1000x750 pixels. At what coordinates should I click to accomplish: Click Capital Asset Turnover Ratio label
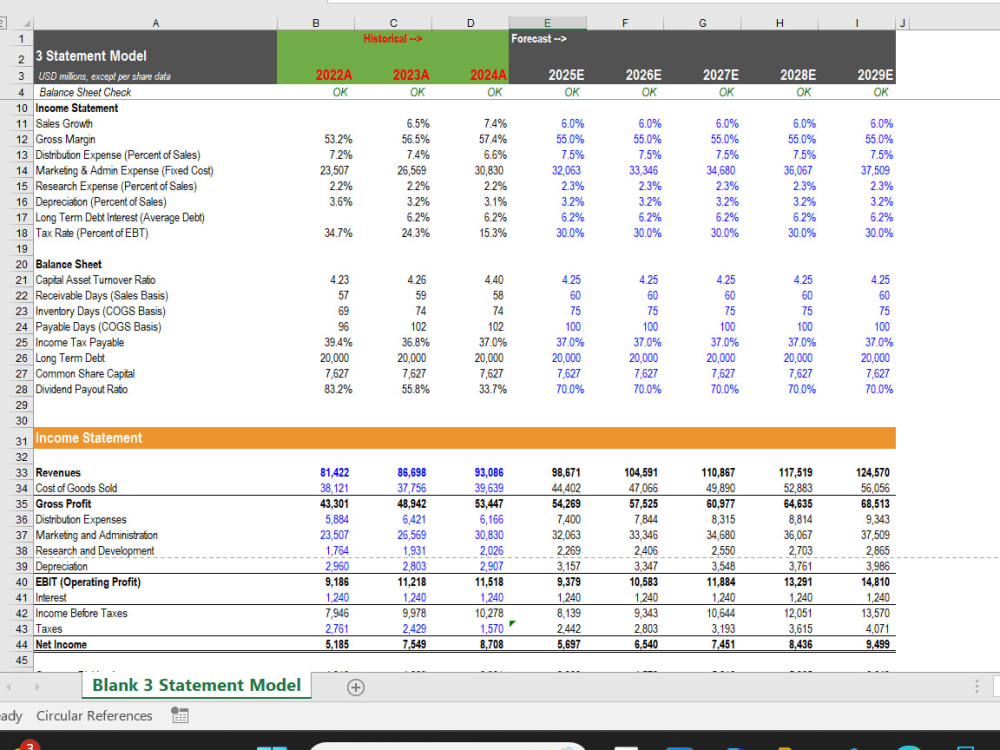(95, 280)
